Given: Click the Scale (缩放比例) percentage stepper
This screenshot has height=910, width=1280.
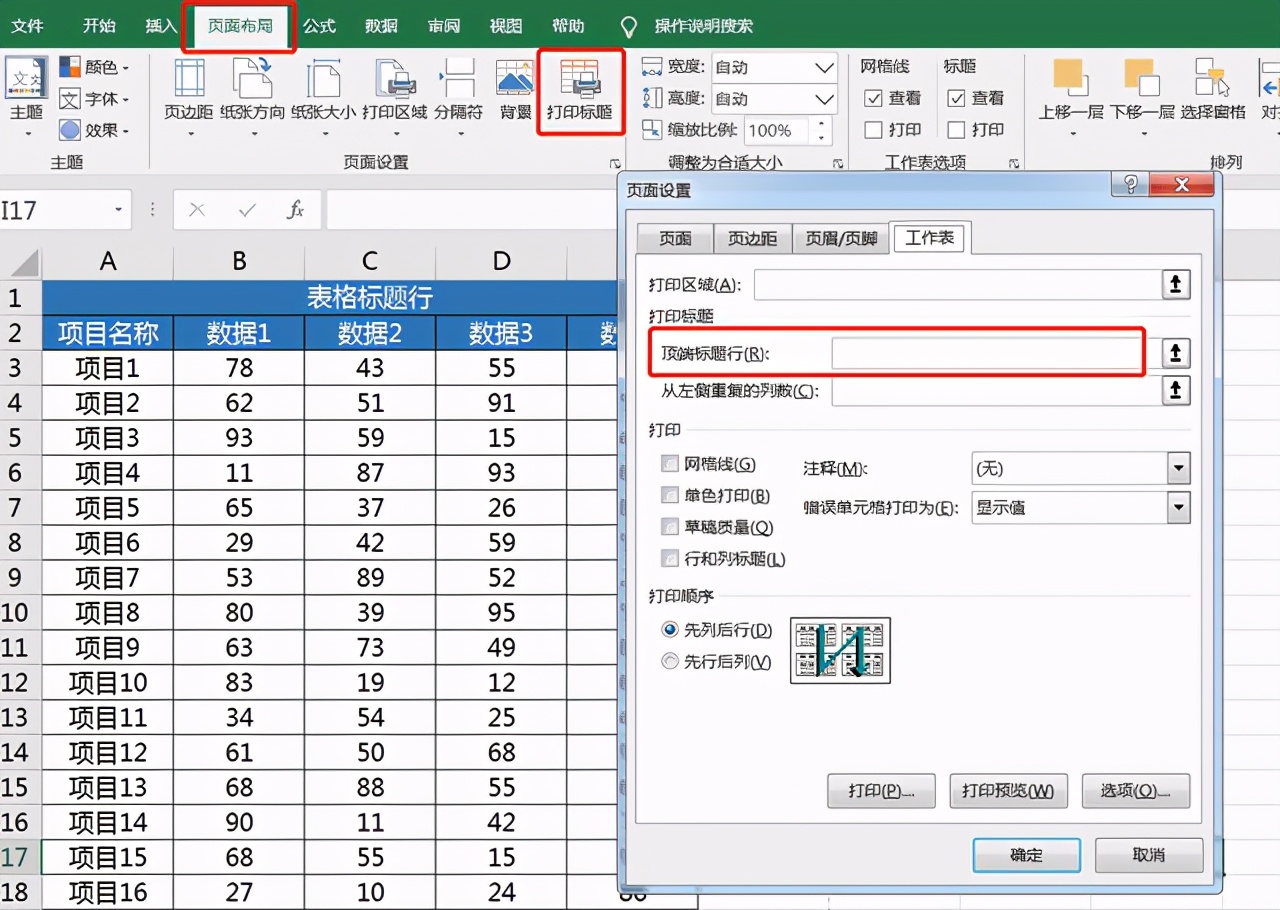Looking at the screenshot, I should coord(822,130).
